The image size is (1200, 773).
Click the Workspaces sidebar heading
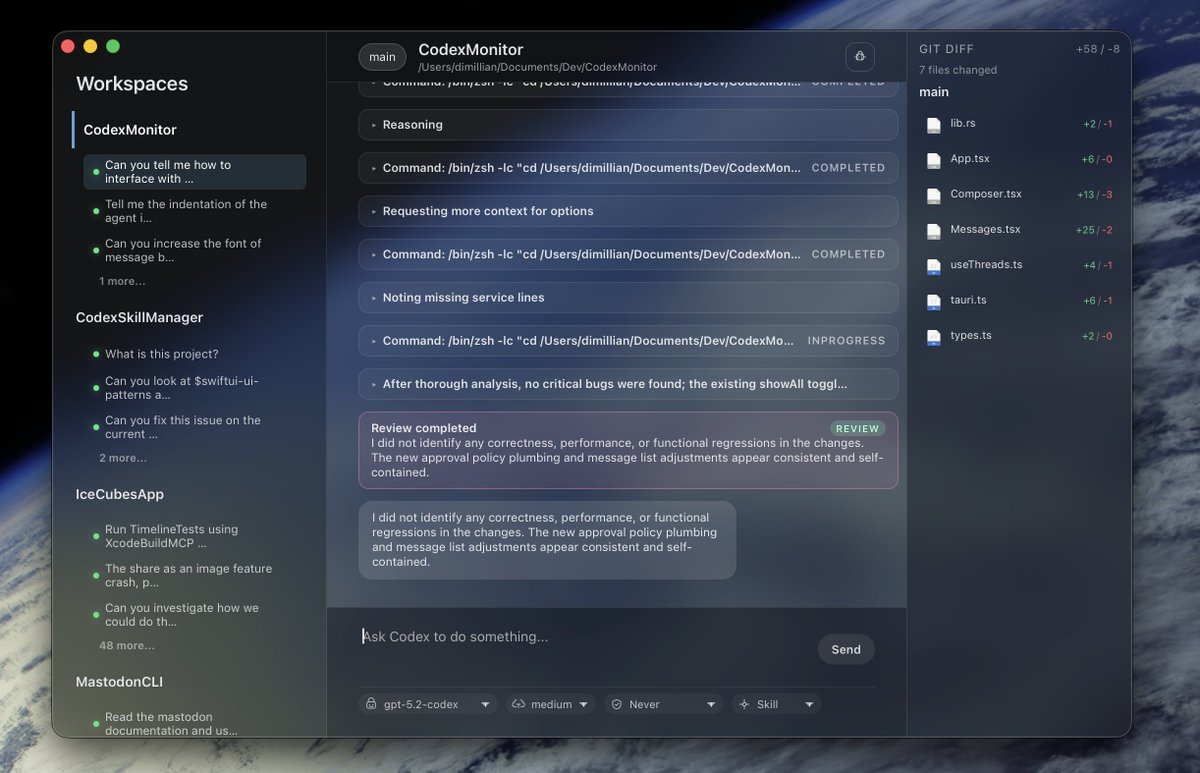(132, 84)
